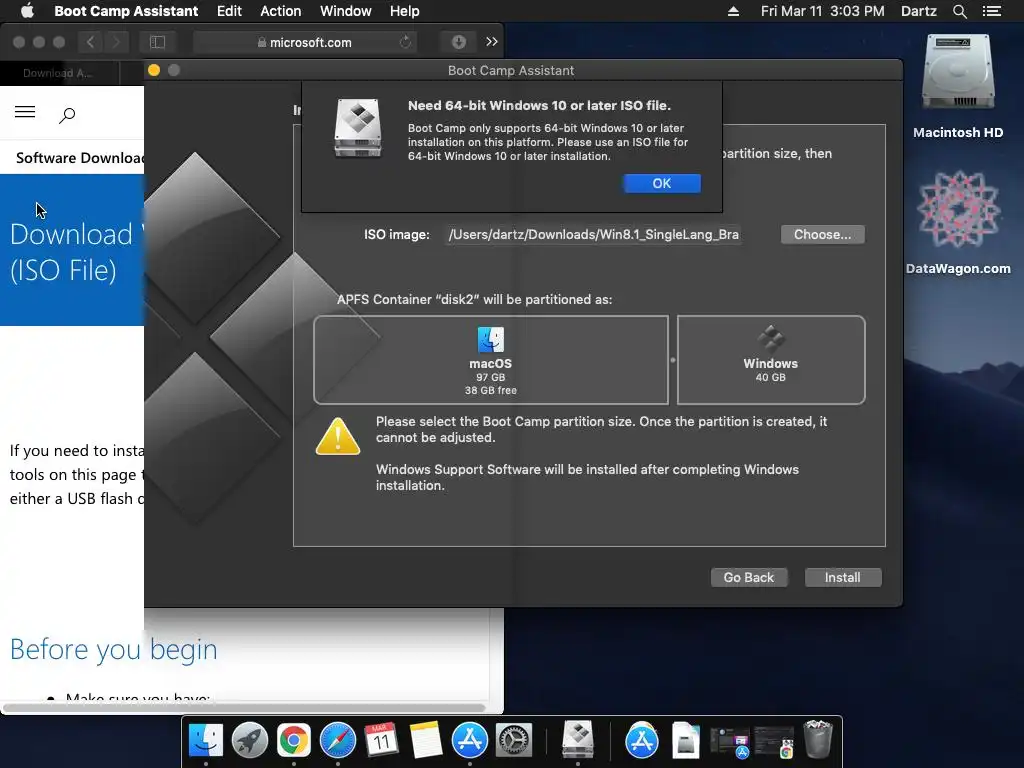This screenshot has height=768, width=1024.
Task: Open hamburger menu on Microsoft page
Action: coord(25,112)
